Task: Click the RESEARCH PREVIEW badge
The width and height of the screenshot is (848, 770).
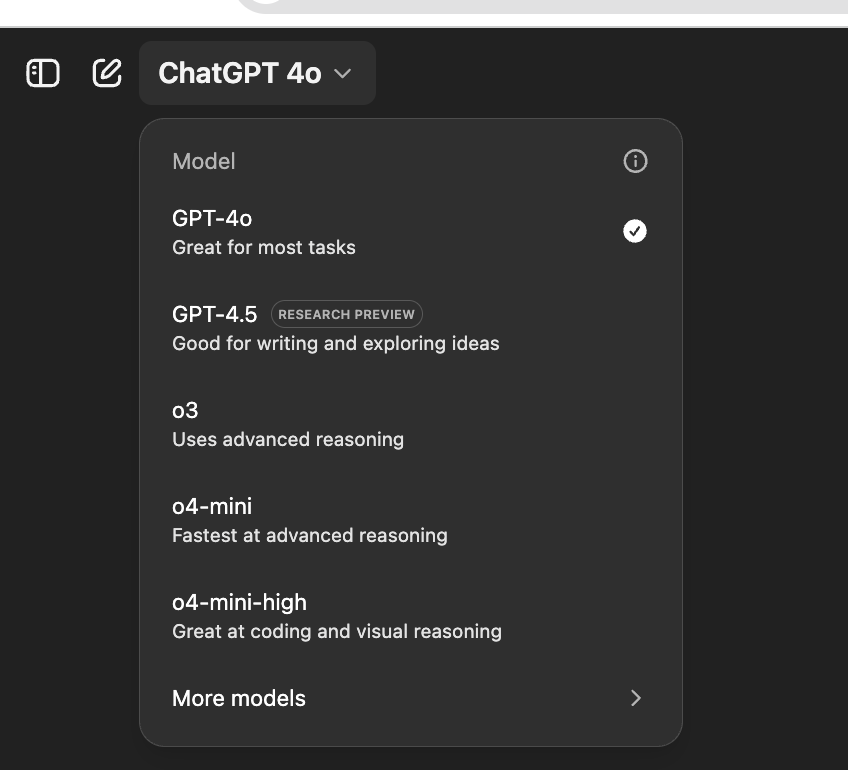Action: [x=346, y=314]
